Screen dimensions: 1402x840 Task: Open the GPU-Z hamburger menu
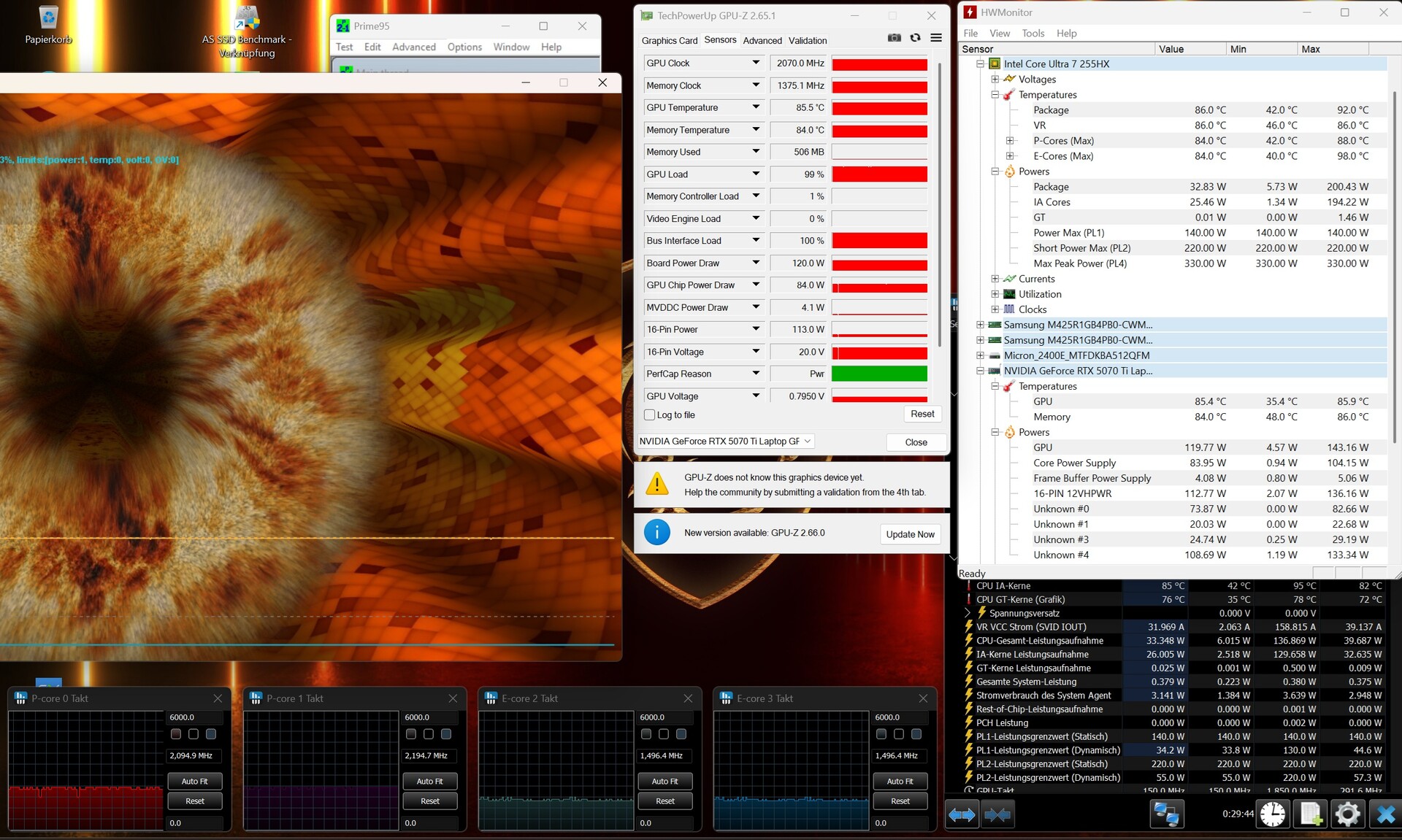936,38
